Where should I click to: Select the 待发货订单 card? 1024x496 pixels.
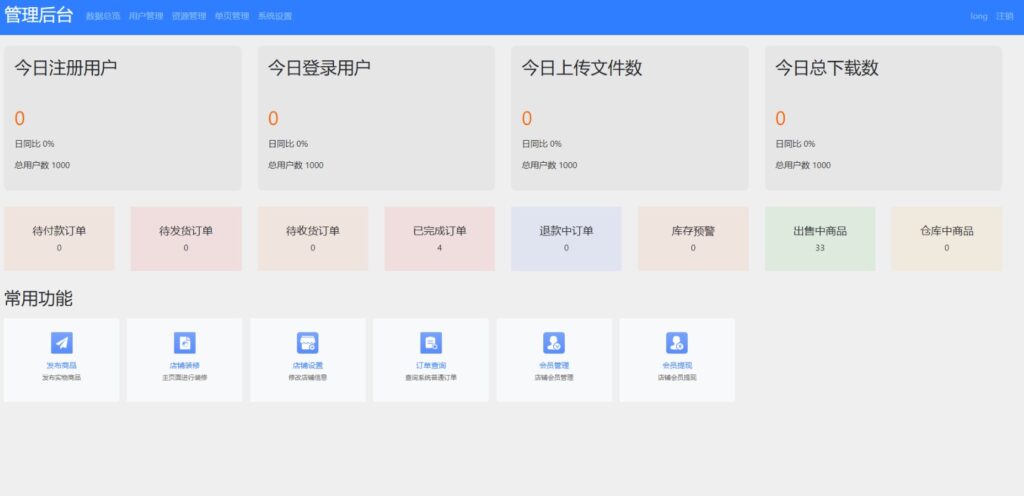[x=186, y=239]
